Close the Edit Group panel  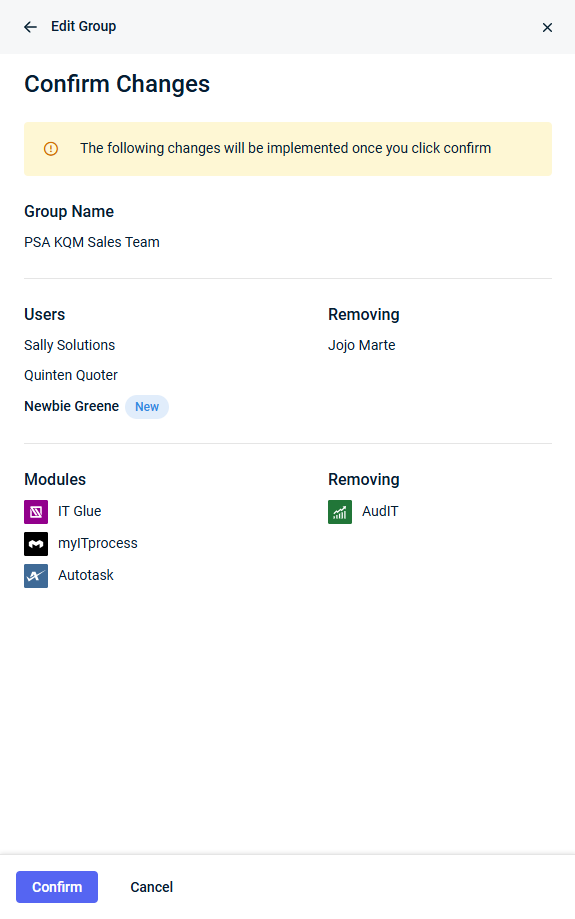(547, 28)
